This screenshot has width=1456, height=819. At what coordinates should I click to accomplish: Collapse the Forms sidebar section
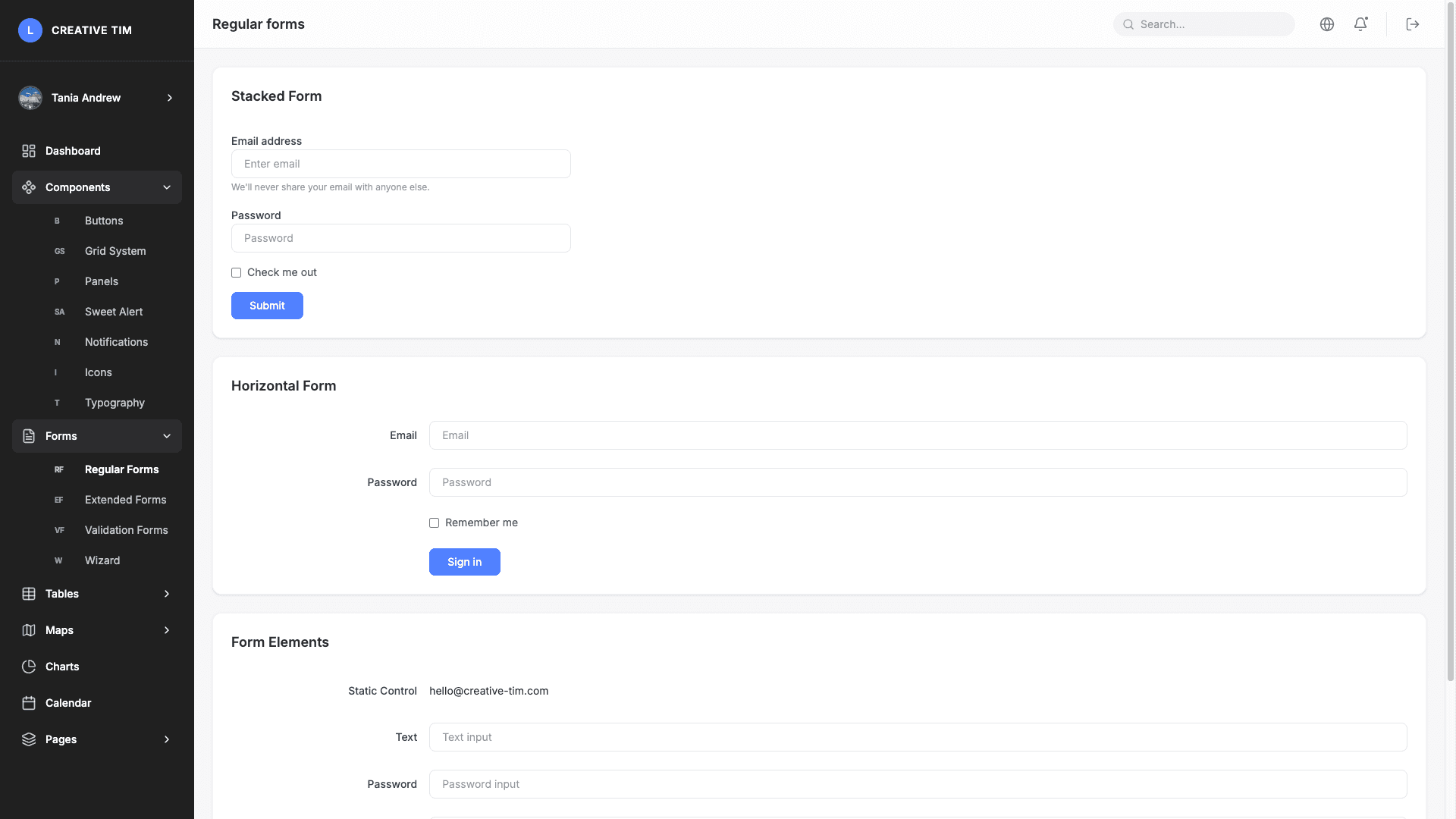coord(167,436)
